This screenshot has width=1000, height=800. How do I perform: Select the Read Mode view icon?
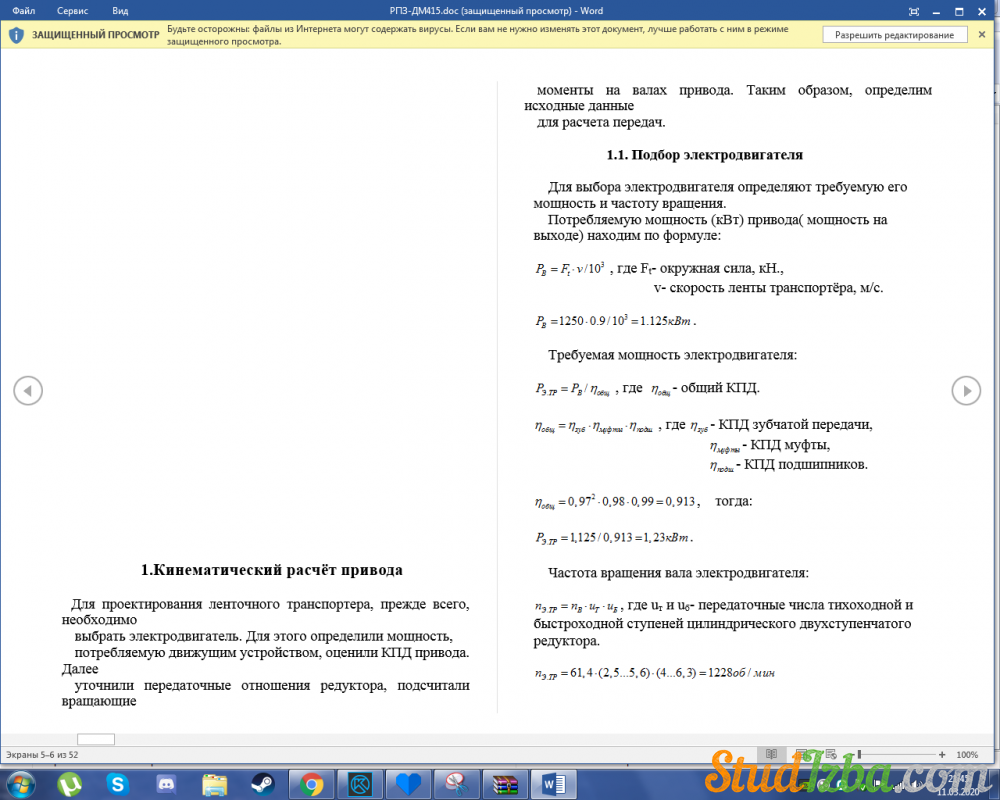point(772,754)
